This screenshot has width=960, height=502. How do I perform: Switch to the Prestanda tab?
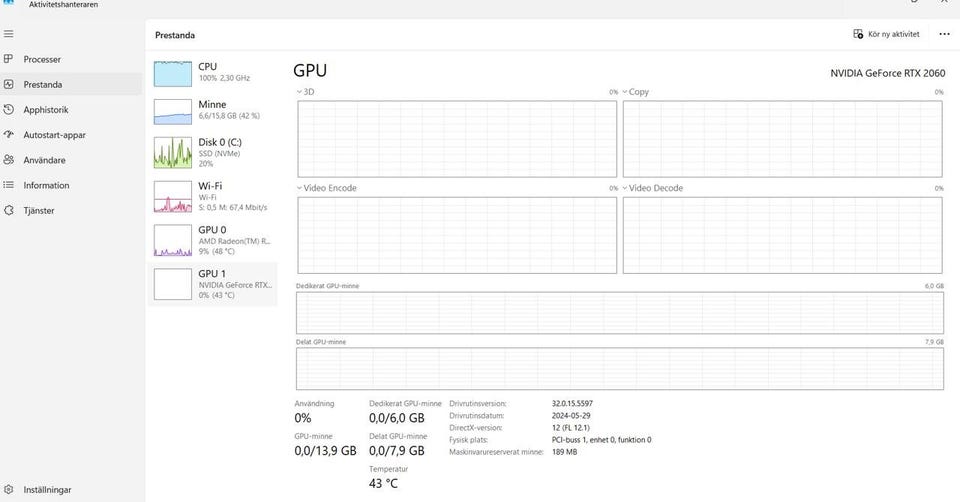[43, 85]
